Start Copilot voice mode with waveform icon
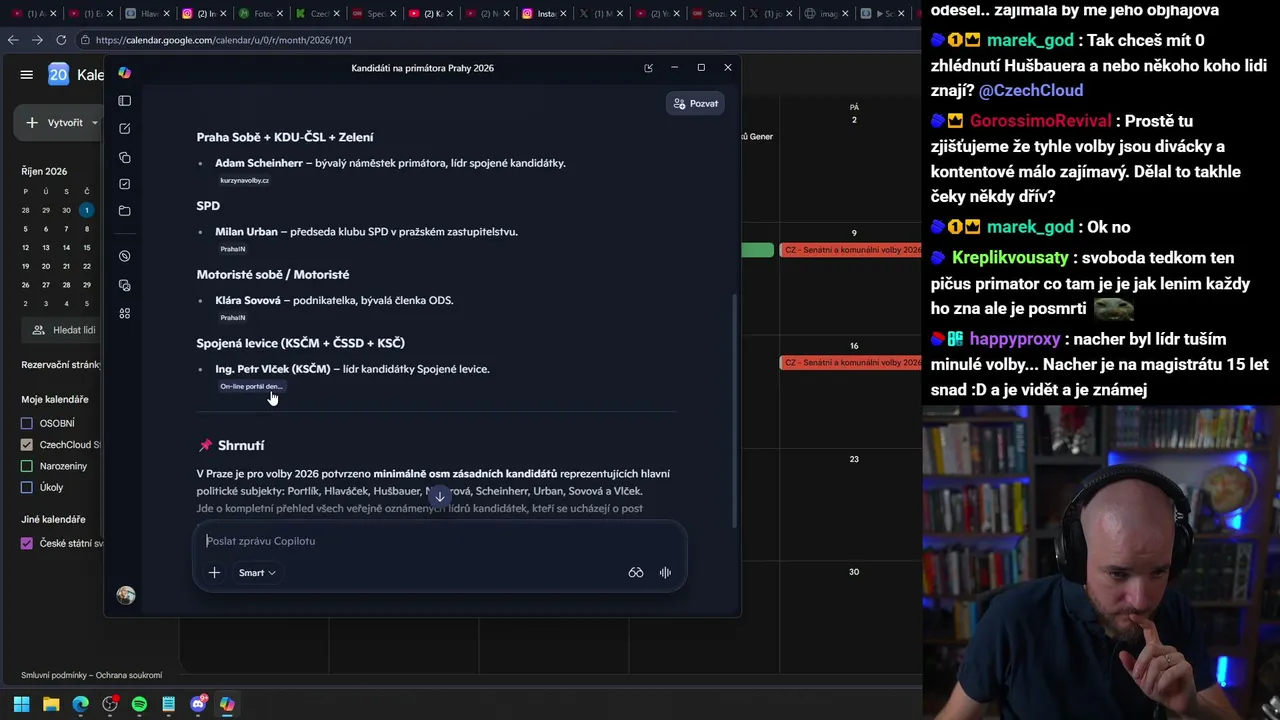Screen dimensions: 1280x720 [x=665, y=572]
